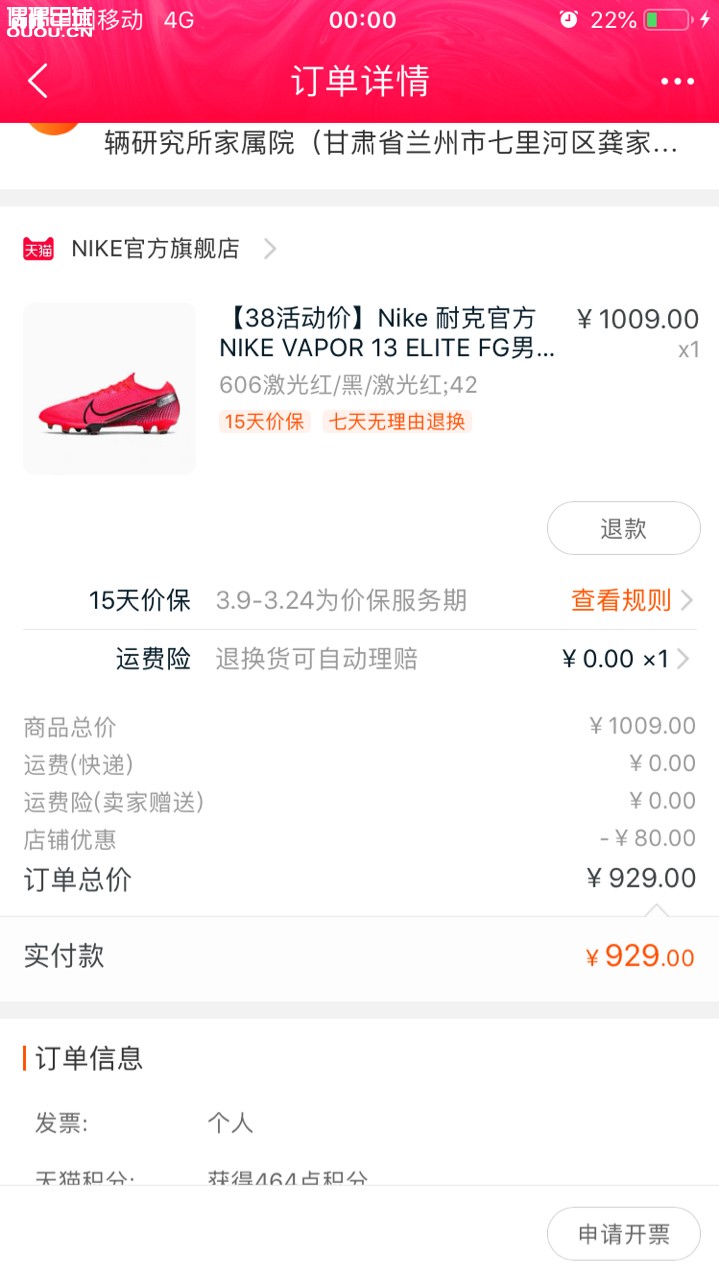Tap the 订单信息 section header
This screenshot has height=1280, width=719.
[89, 1058]
